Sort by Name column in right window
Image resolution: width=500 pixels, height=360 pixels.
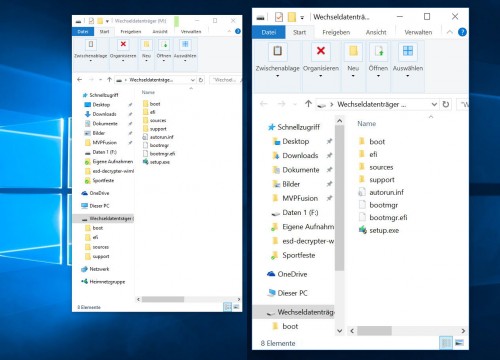(367, 124)
